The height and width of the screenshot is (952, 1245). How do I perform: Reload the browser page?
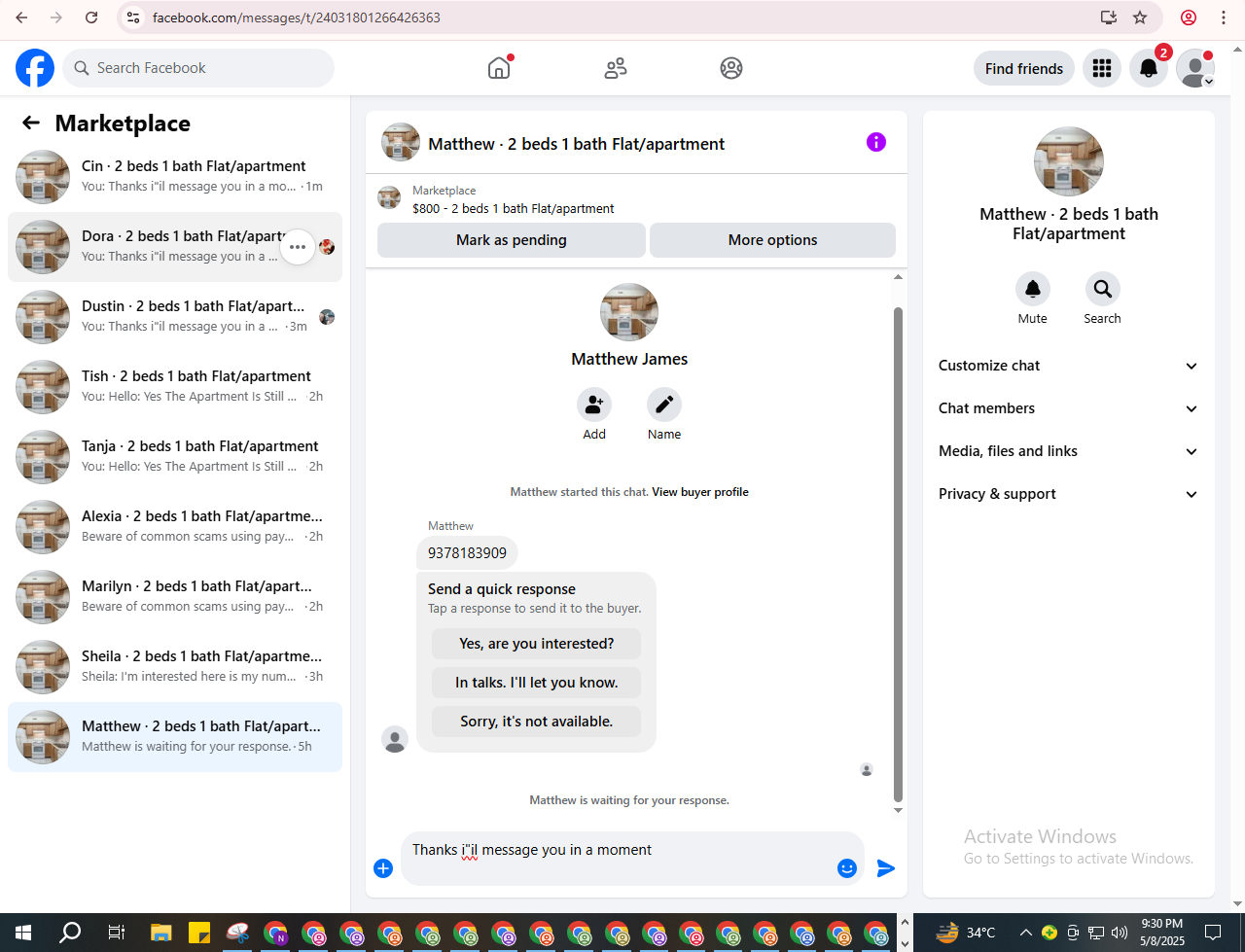91,18
